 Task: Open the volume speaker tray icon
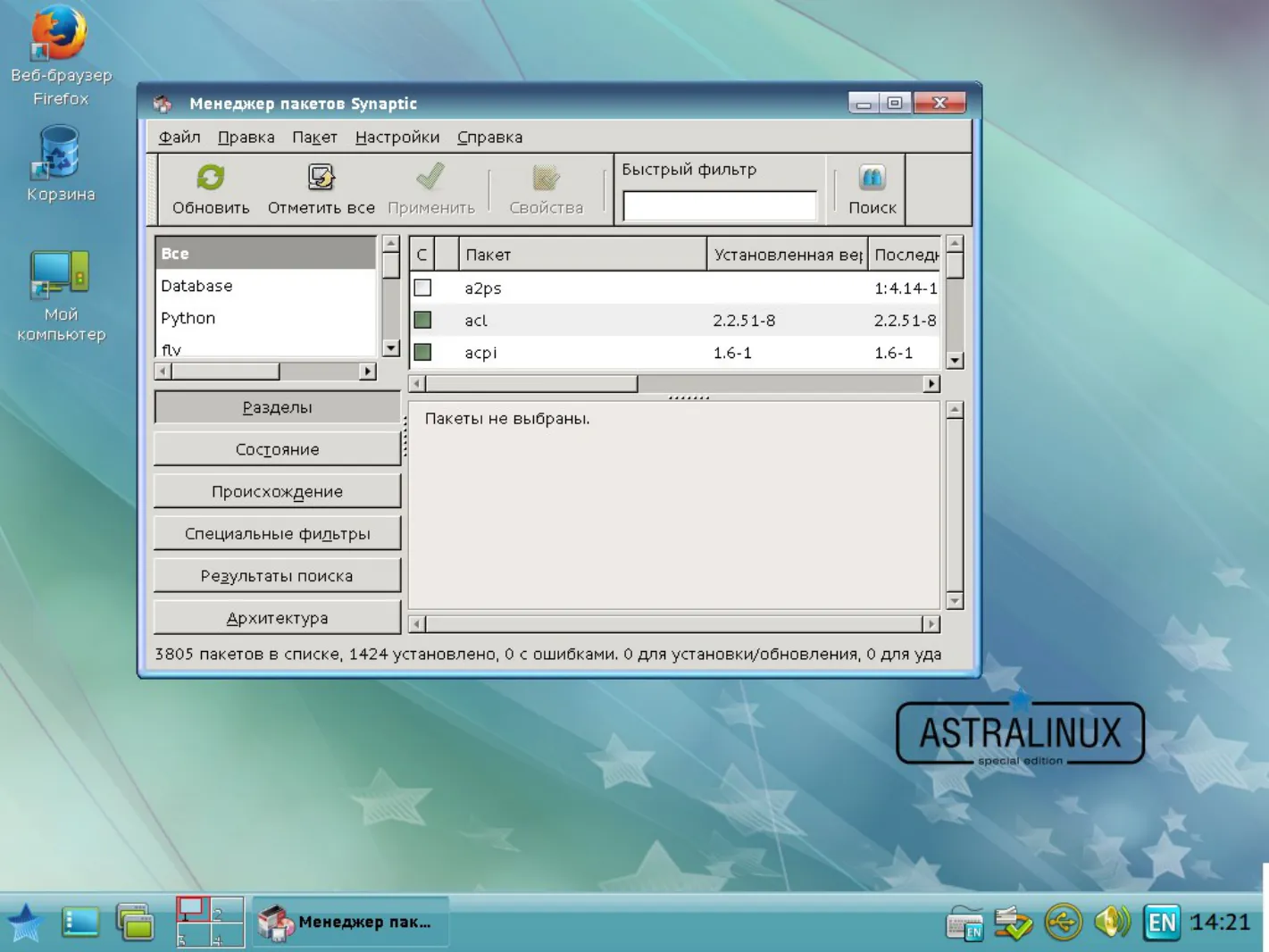click(1113, 922)
